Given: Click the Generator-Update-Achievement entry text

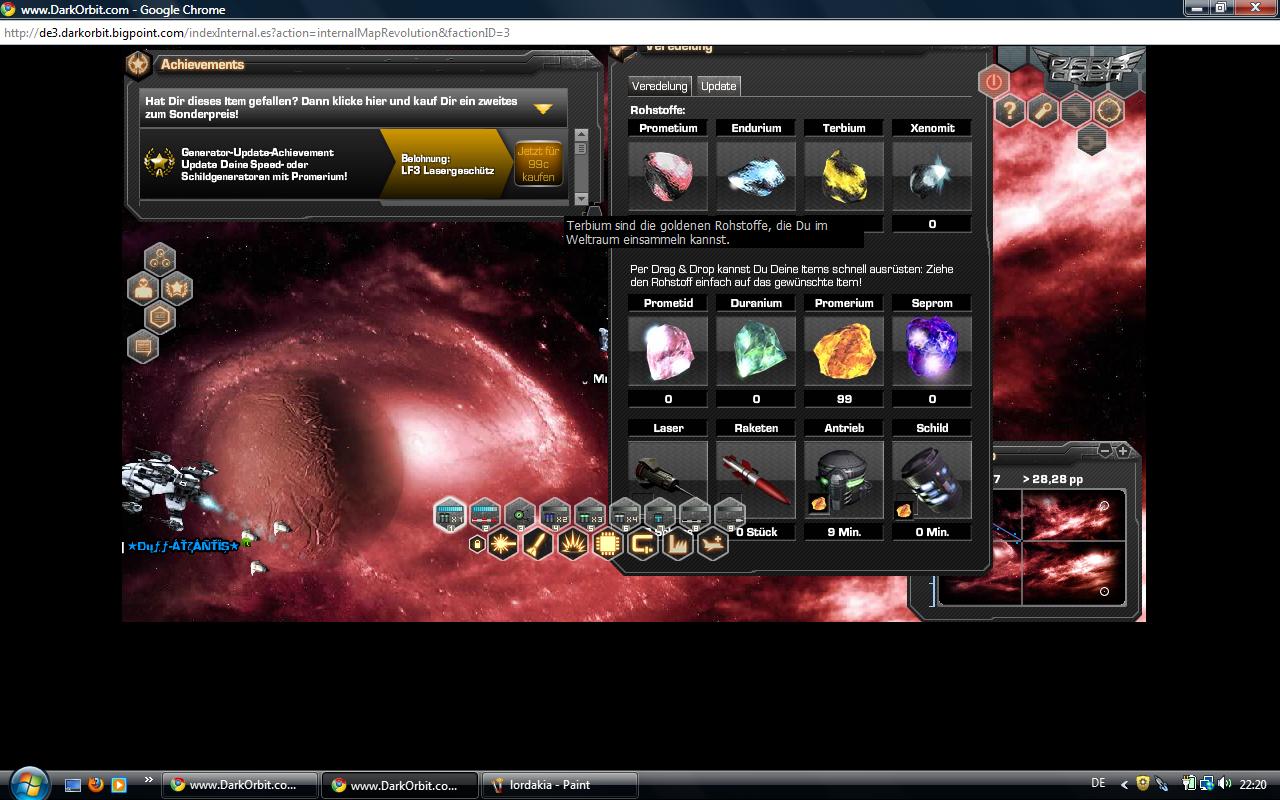Looking at the screenshot, I should click(264, 164).
